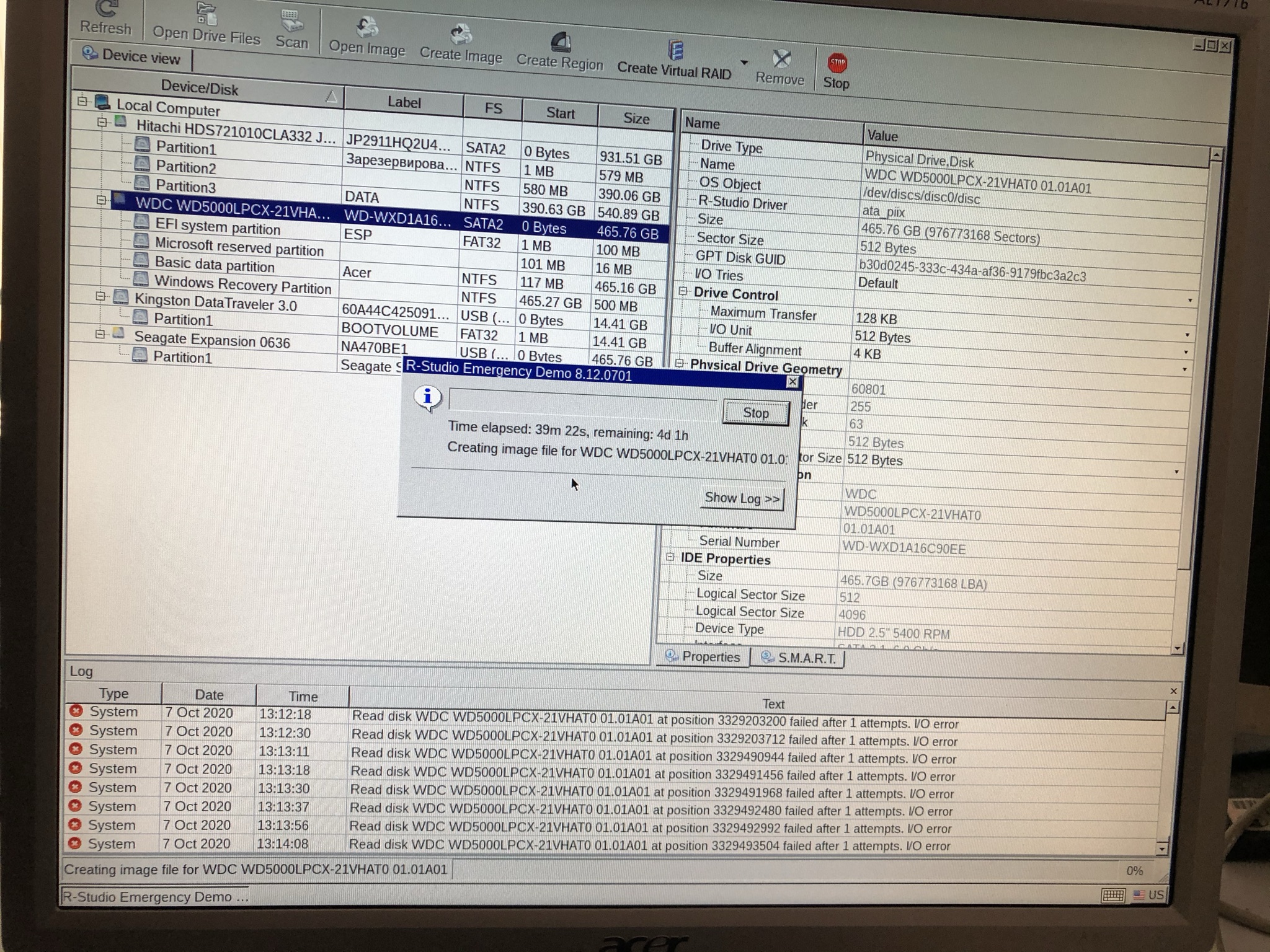Click the Local Computer icon
The height and width of the screenshot is (952, 1270).
tap(102, 102)
